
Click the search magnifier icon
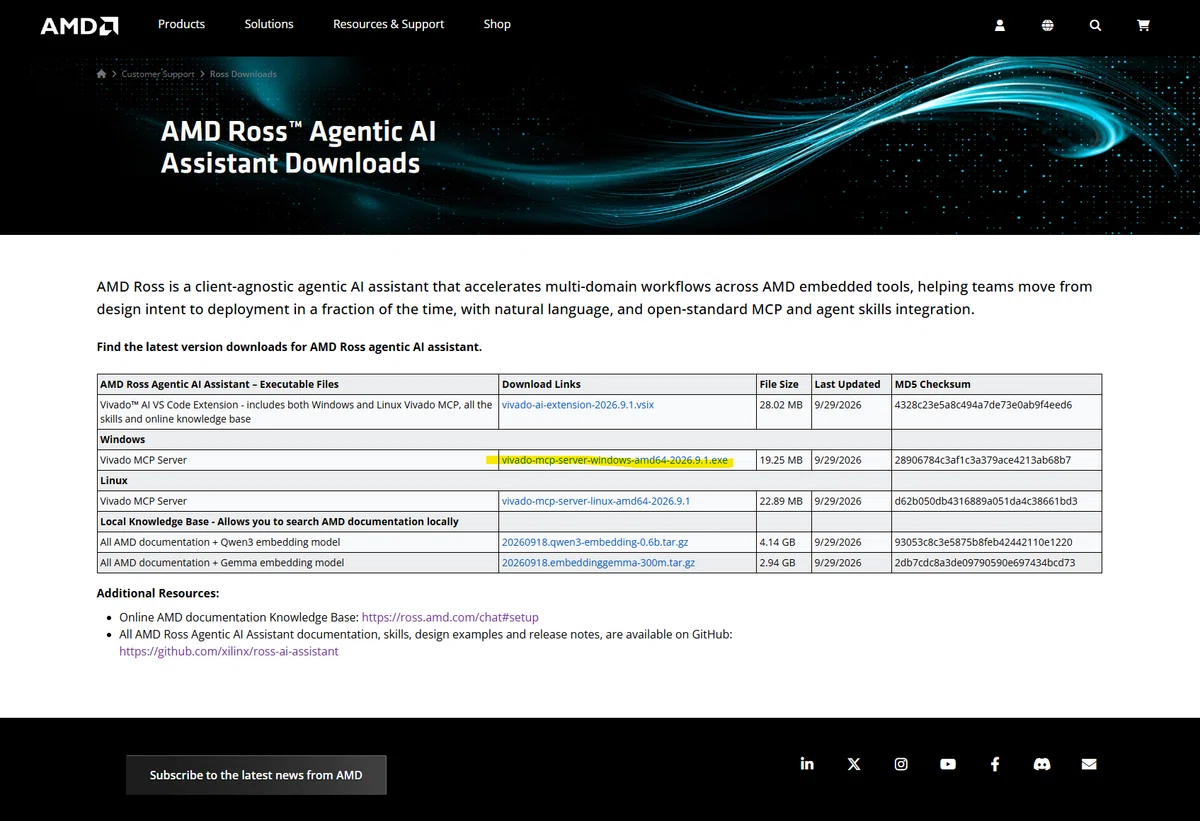point(1095,25)
